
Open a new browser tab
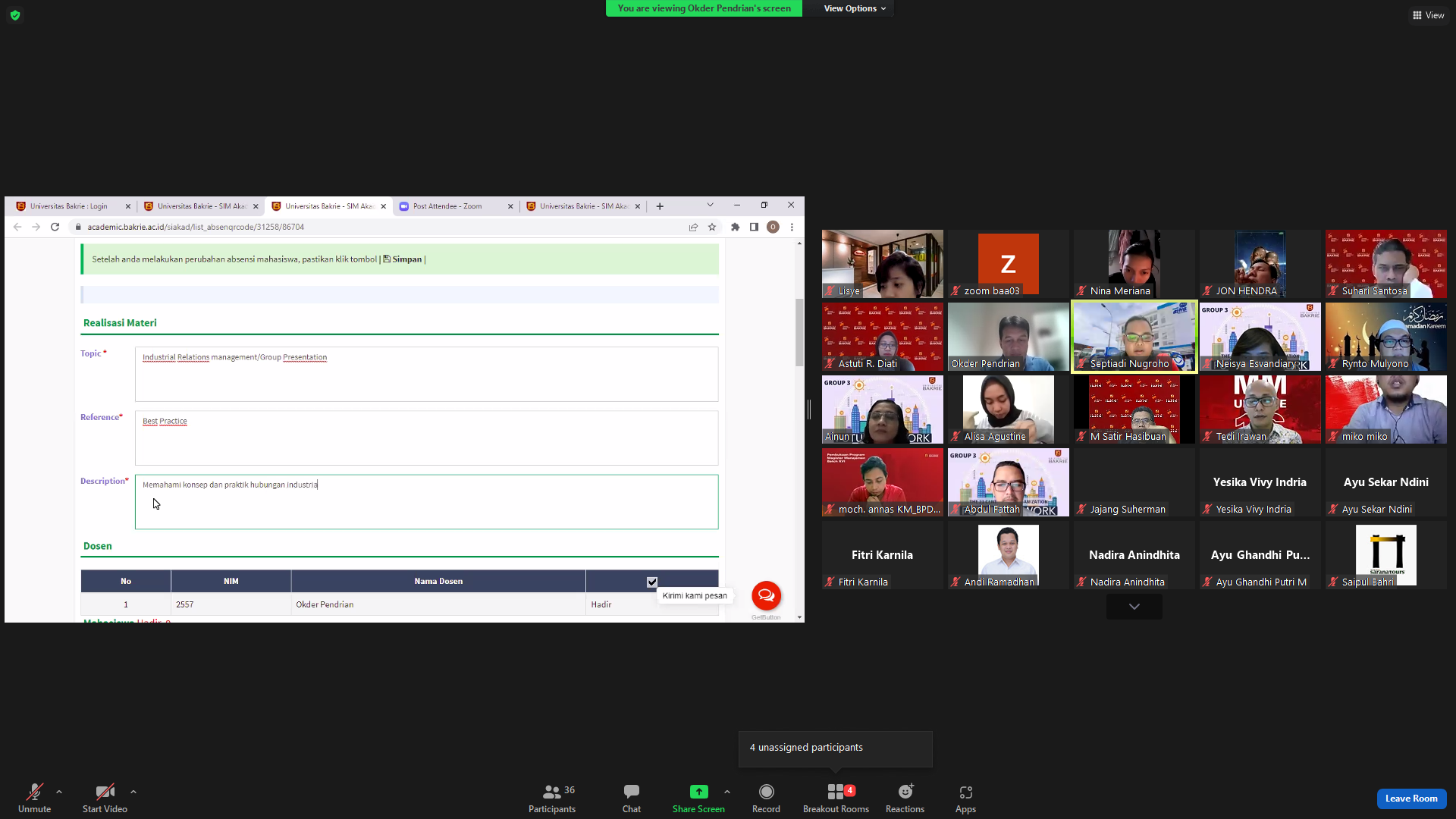(660, 206)
